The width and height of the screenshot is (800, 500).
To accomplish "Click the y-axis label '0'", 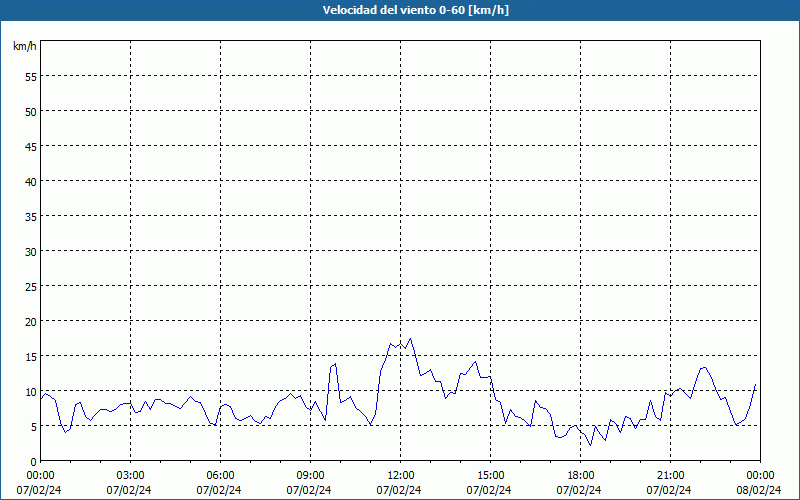I will click(x=34, y=462).
